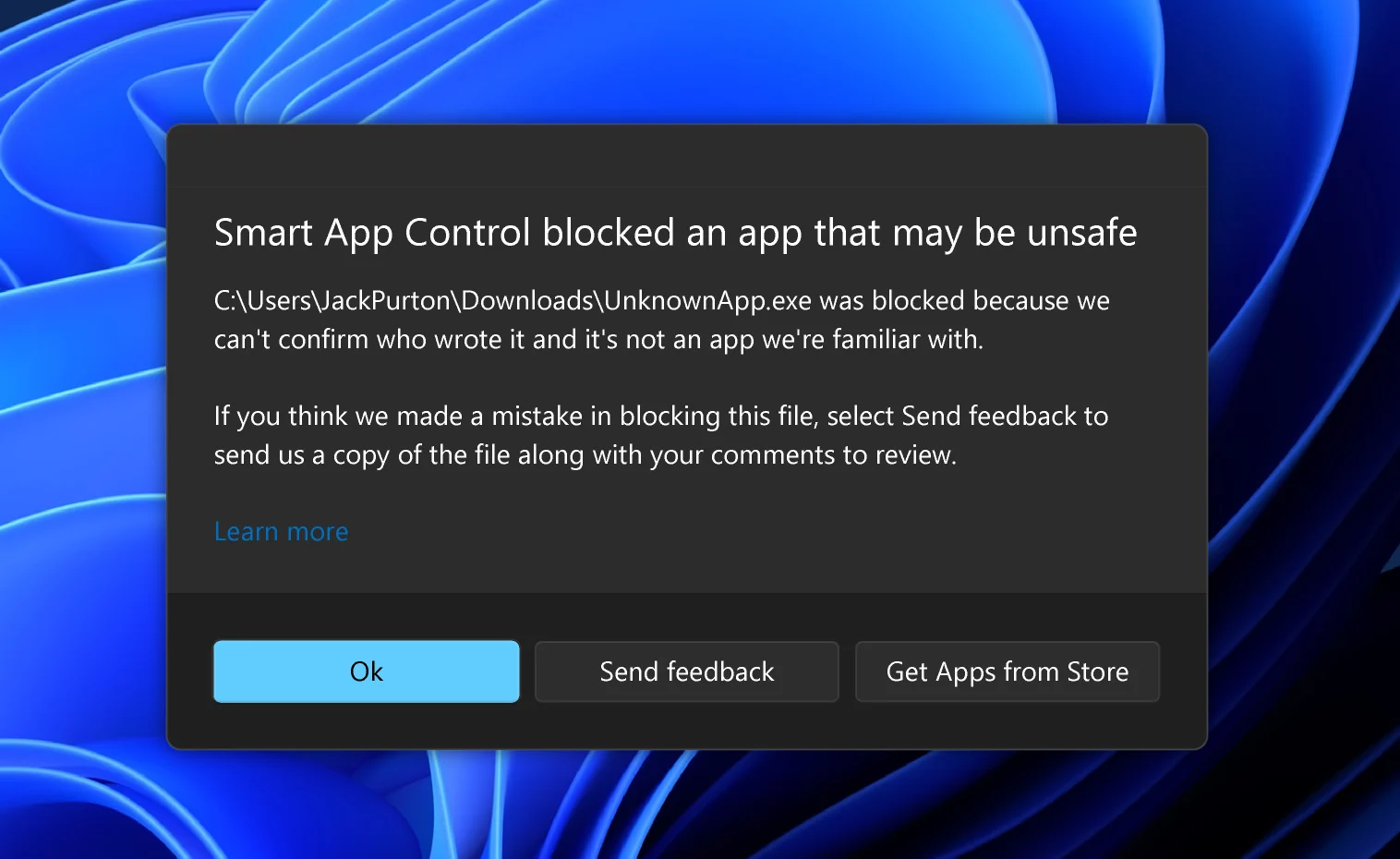The width and height of the screenshot is (1400, 859).
Task: Click desktop wallpaper left of the dialog
Action: click(83, 434)
